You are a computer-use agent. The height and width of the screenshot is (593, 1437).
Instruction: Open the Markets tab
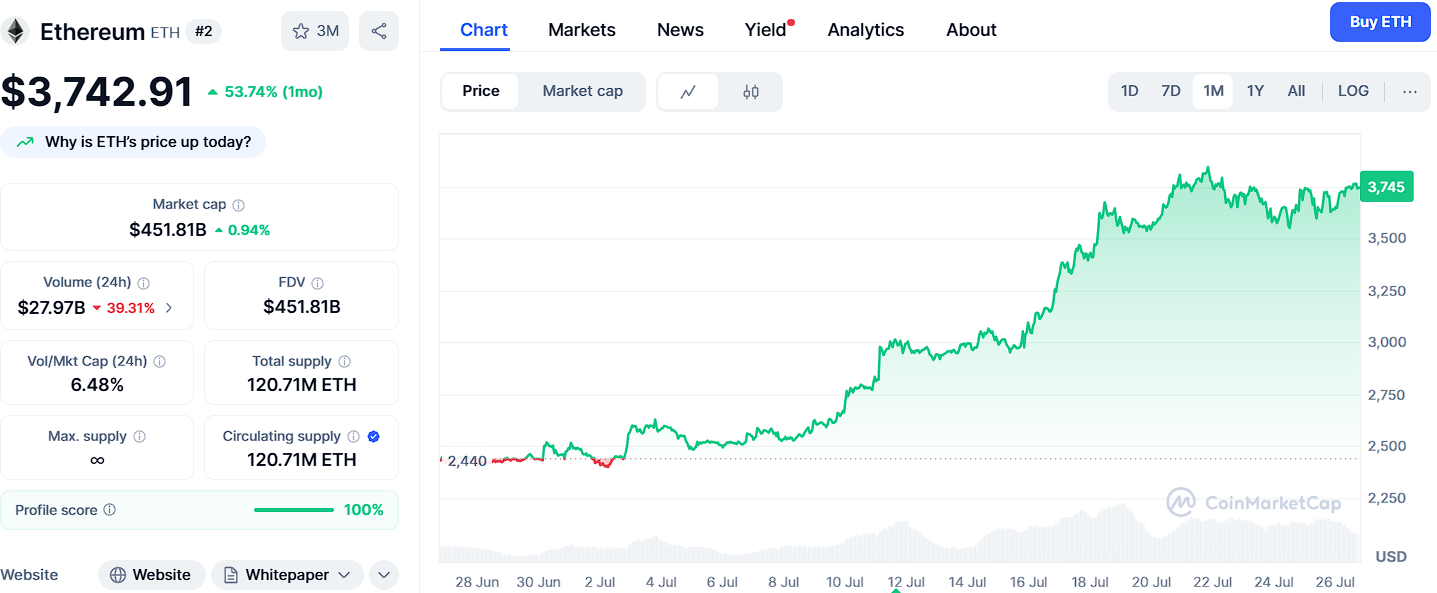point(582,30)
